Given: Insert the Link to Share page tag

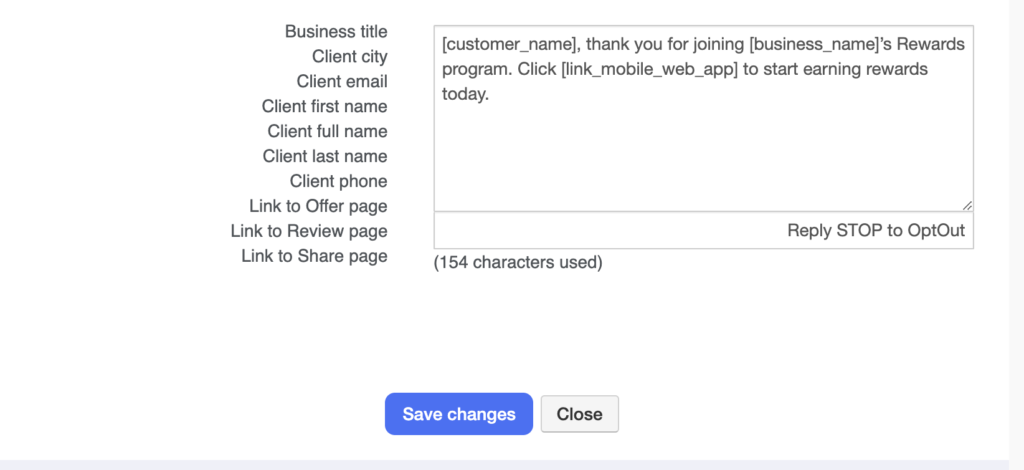Looking at the screenshot, I should [314, 257].
